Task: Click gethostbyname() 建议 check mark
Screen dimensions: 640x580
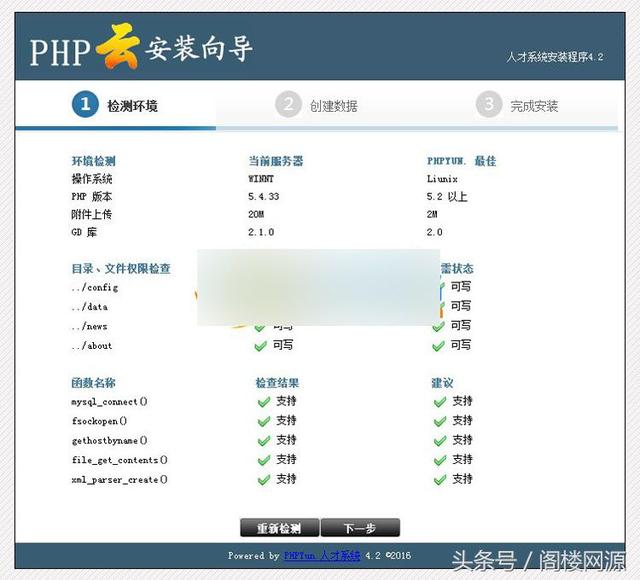Action: (440, 441)
